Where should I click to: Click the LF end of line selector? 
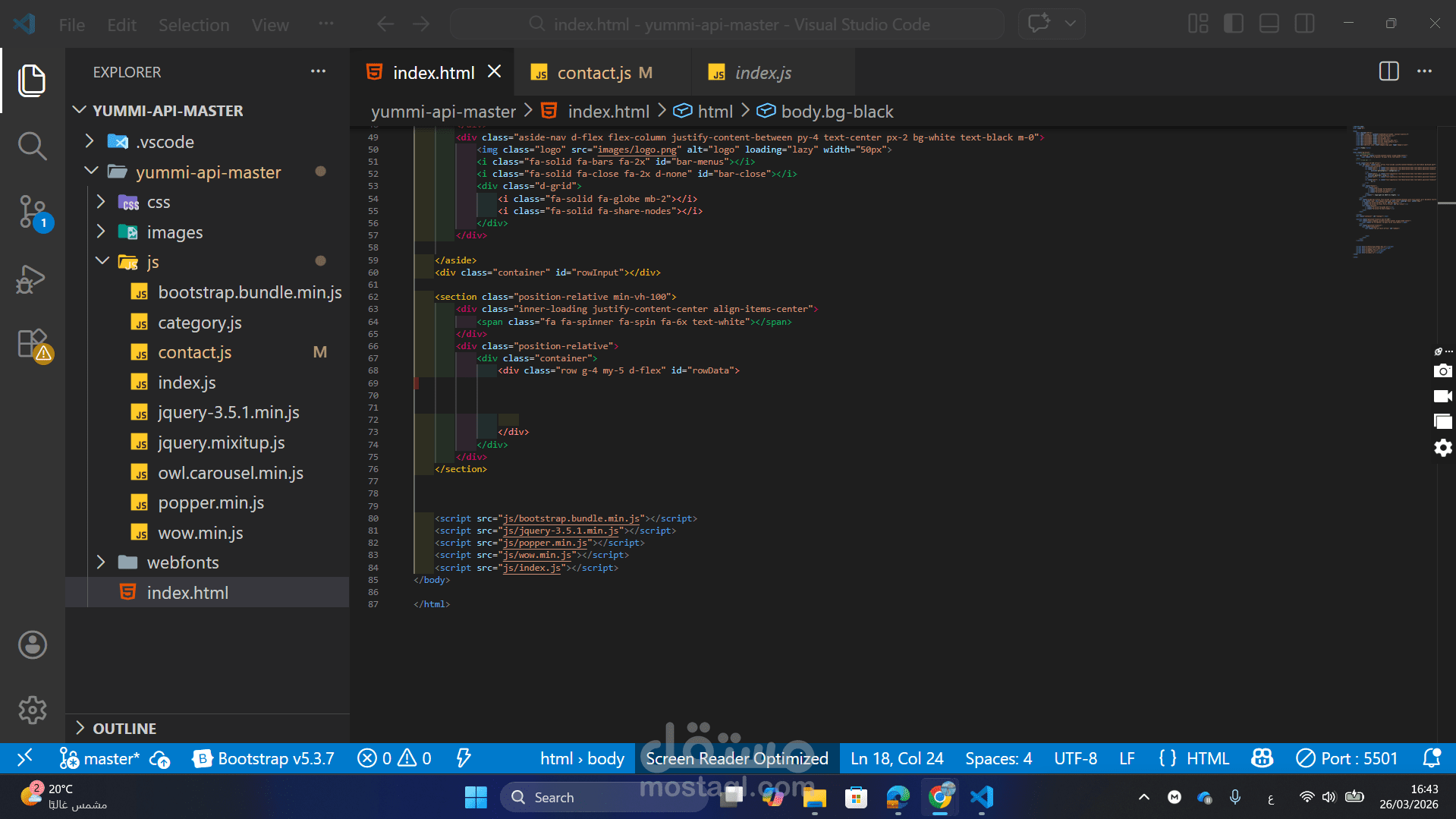pyautogui.click(x=1127, y=758)
